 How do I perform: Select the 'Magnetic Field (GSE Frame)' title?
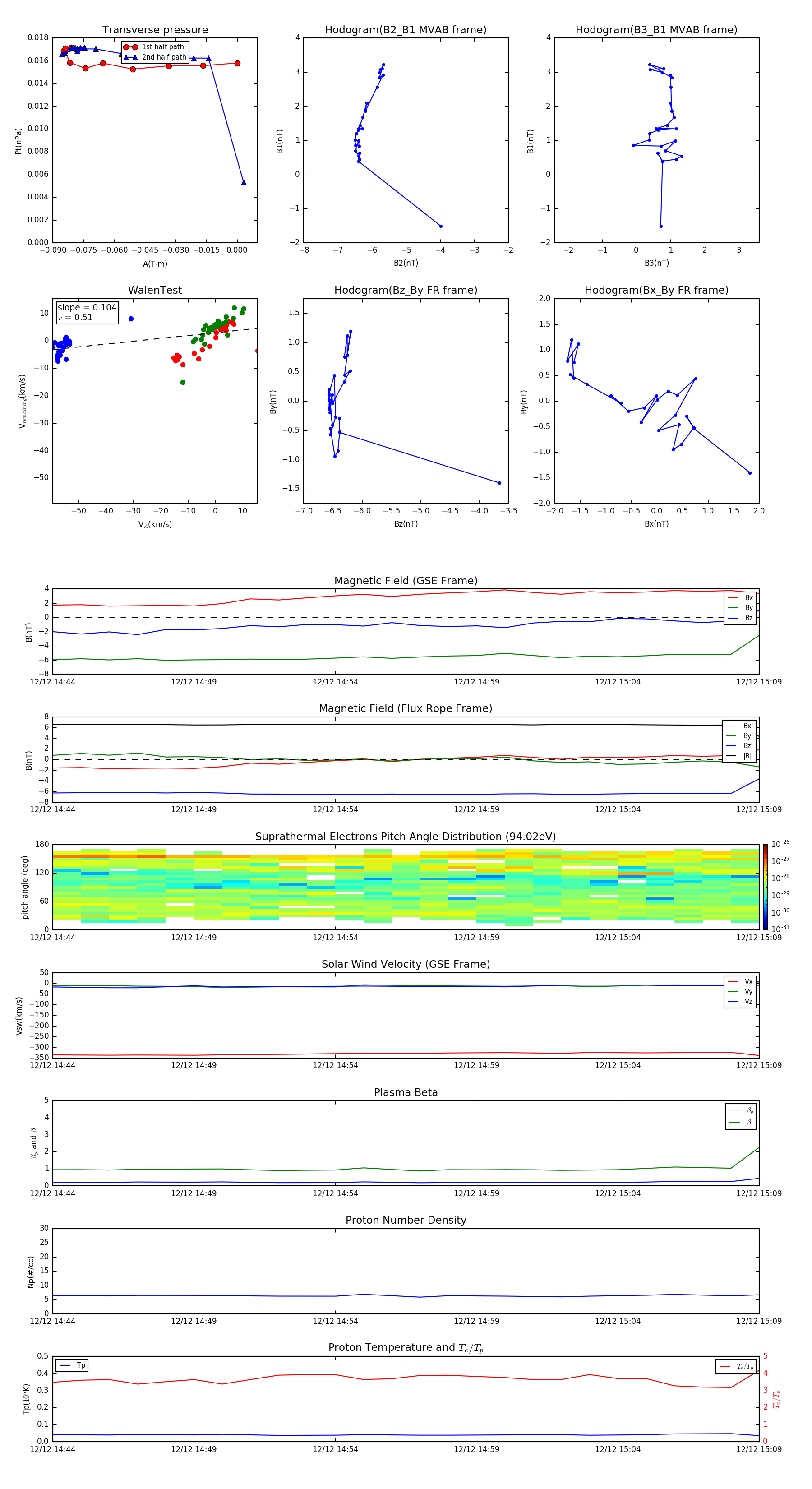pyautogui.click(x=406, y=581)
